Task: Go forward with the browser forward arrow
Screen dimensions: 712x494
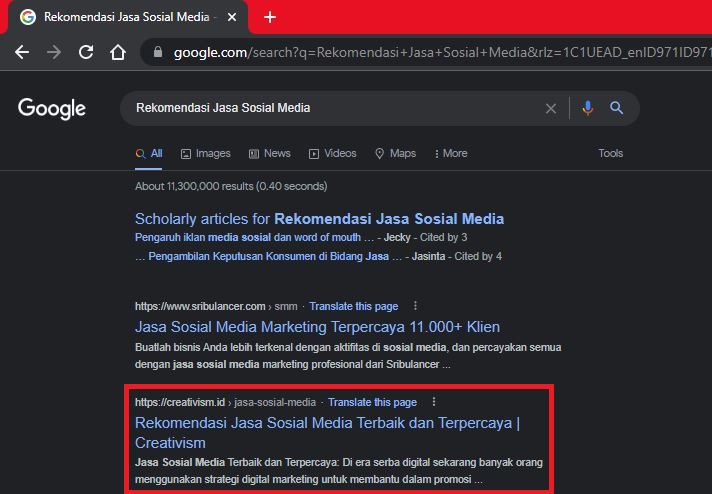Action: (x=54, y=52)
